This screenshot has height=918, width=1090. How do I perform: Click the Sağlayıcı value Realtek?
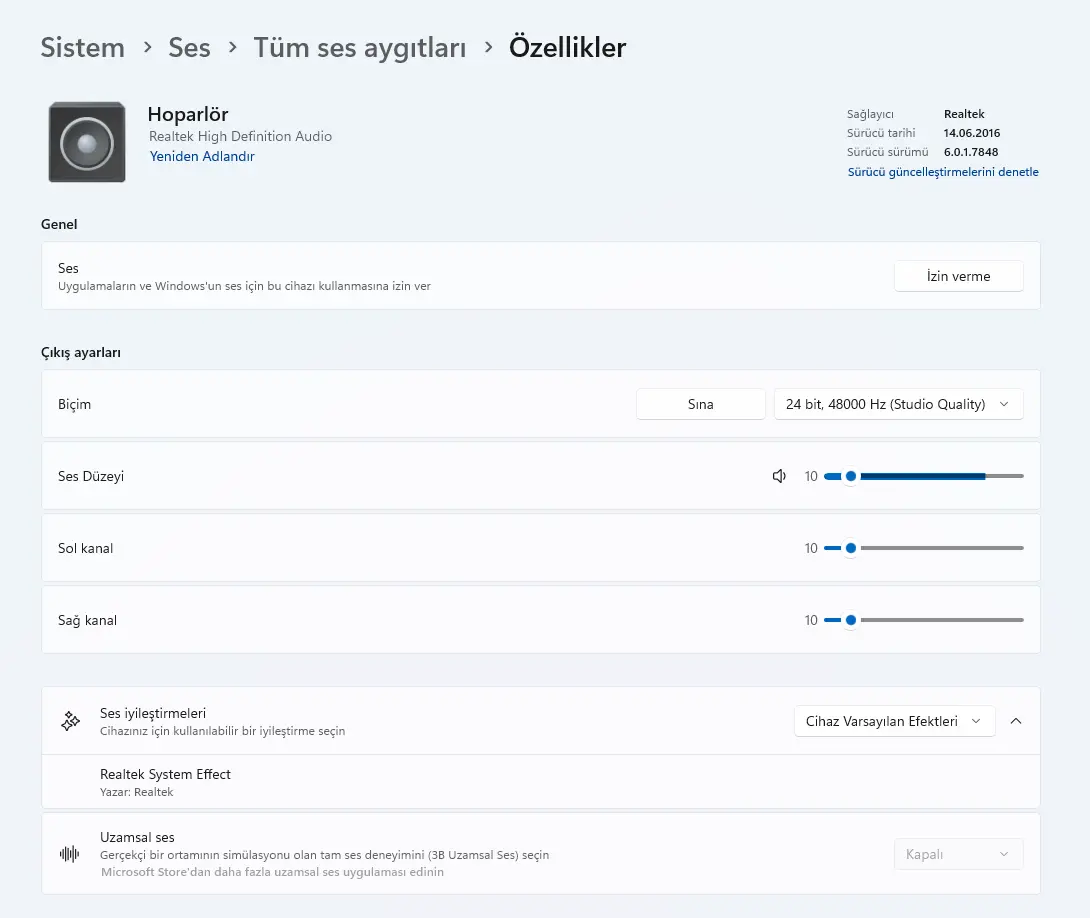964,114
